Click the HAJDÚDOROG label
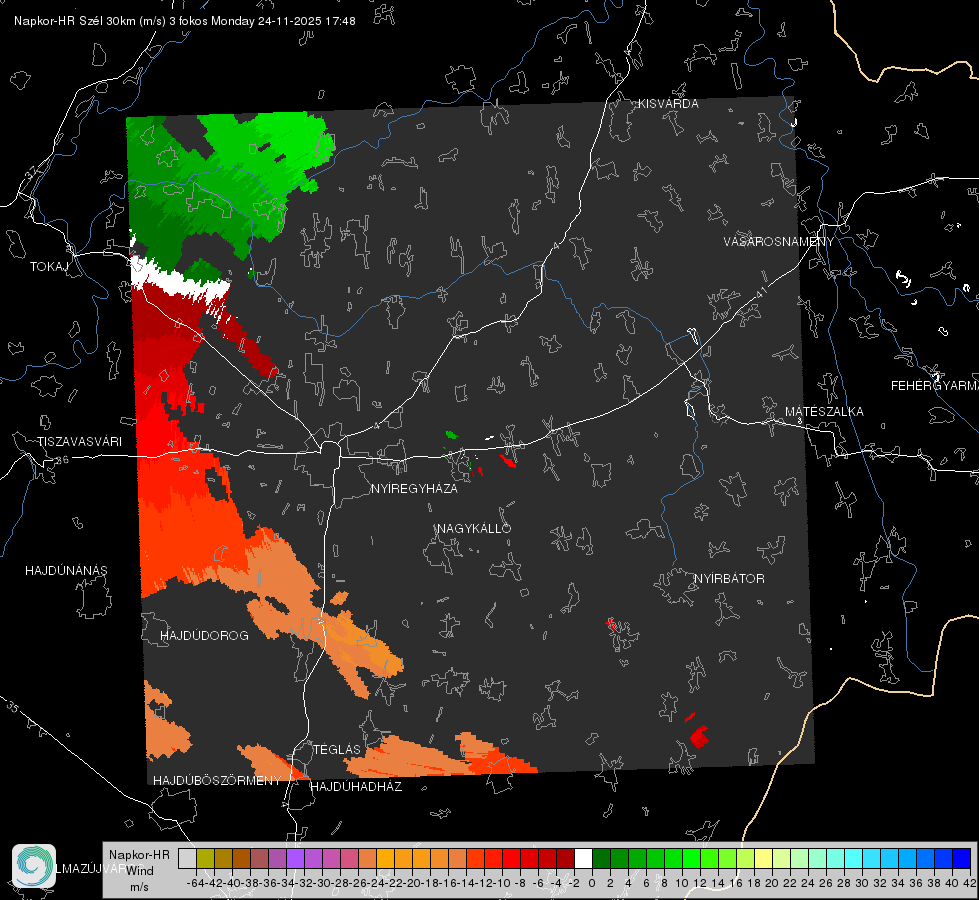The image size is (979, 900). [x=204, y=635]
